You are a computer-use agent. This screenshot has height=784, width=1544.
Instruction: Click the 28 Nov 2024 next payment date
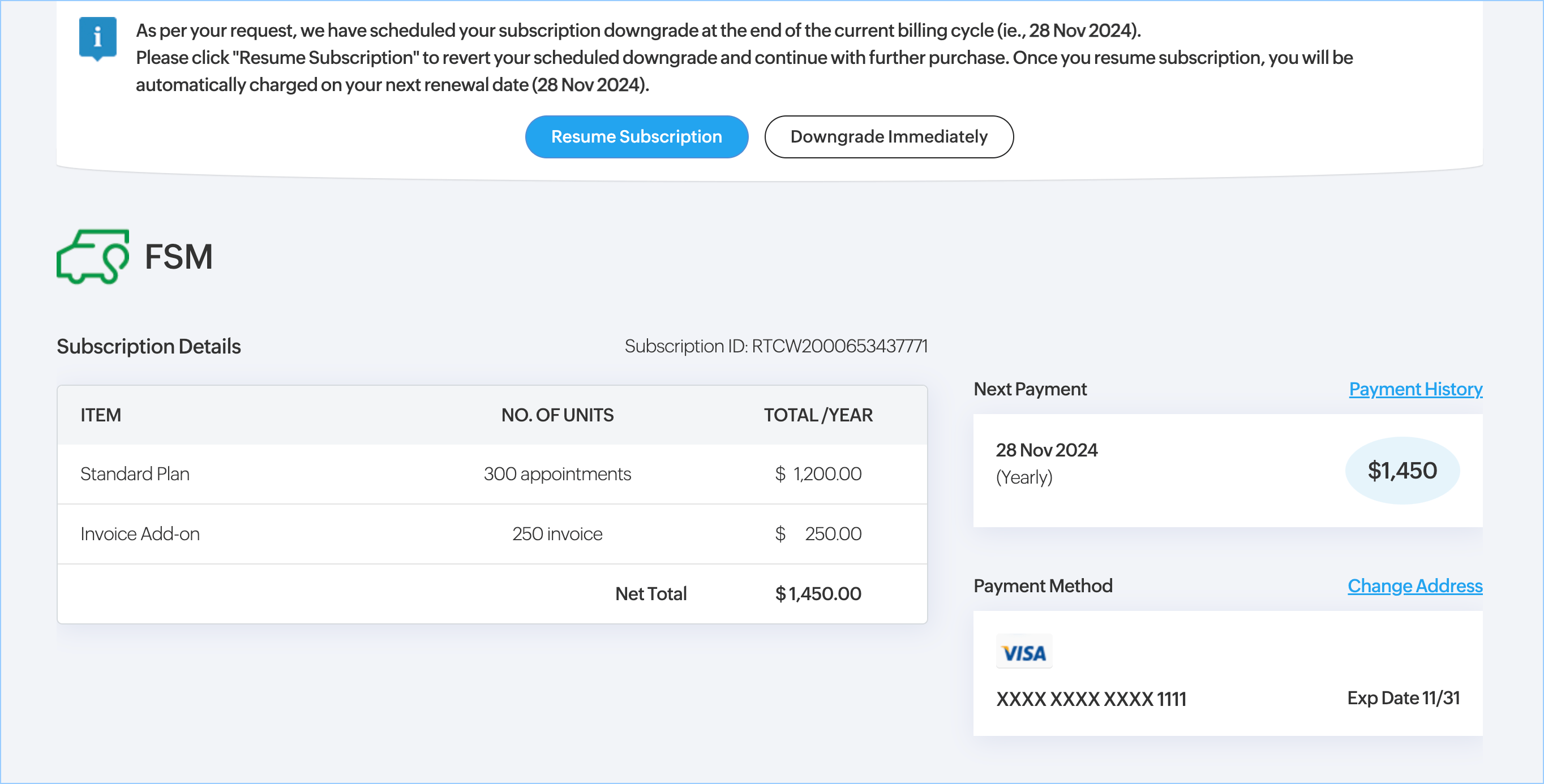[x=1047, y=450]
